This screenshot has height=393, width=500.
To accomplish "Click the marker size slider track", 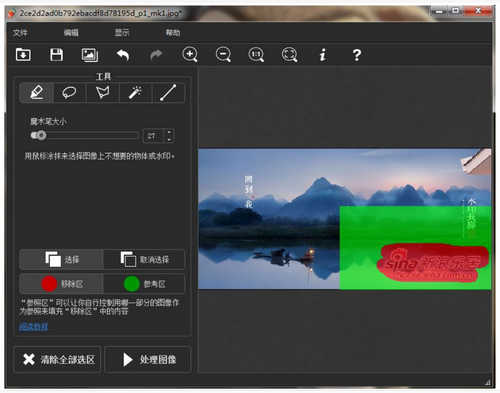I will pos(84,135).
